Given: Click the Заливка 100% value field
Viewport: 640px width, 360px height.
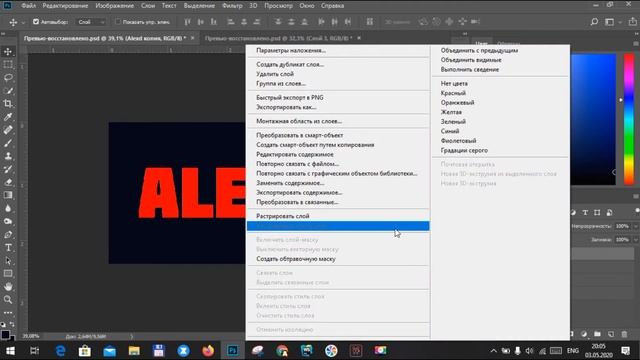Looking at the screenshot, I should tap(622, 240).
